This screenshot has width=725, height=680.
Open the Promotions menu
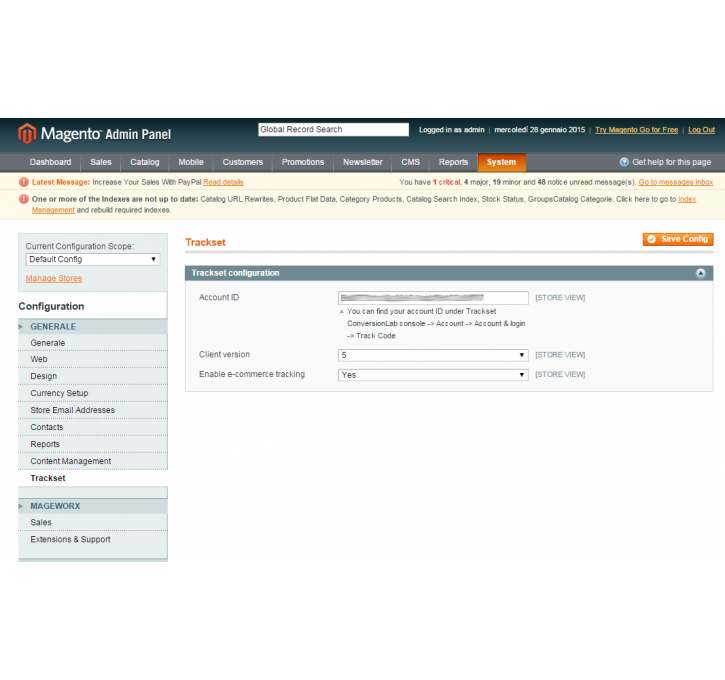click(x=303, y=162)
